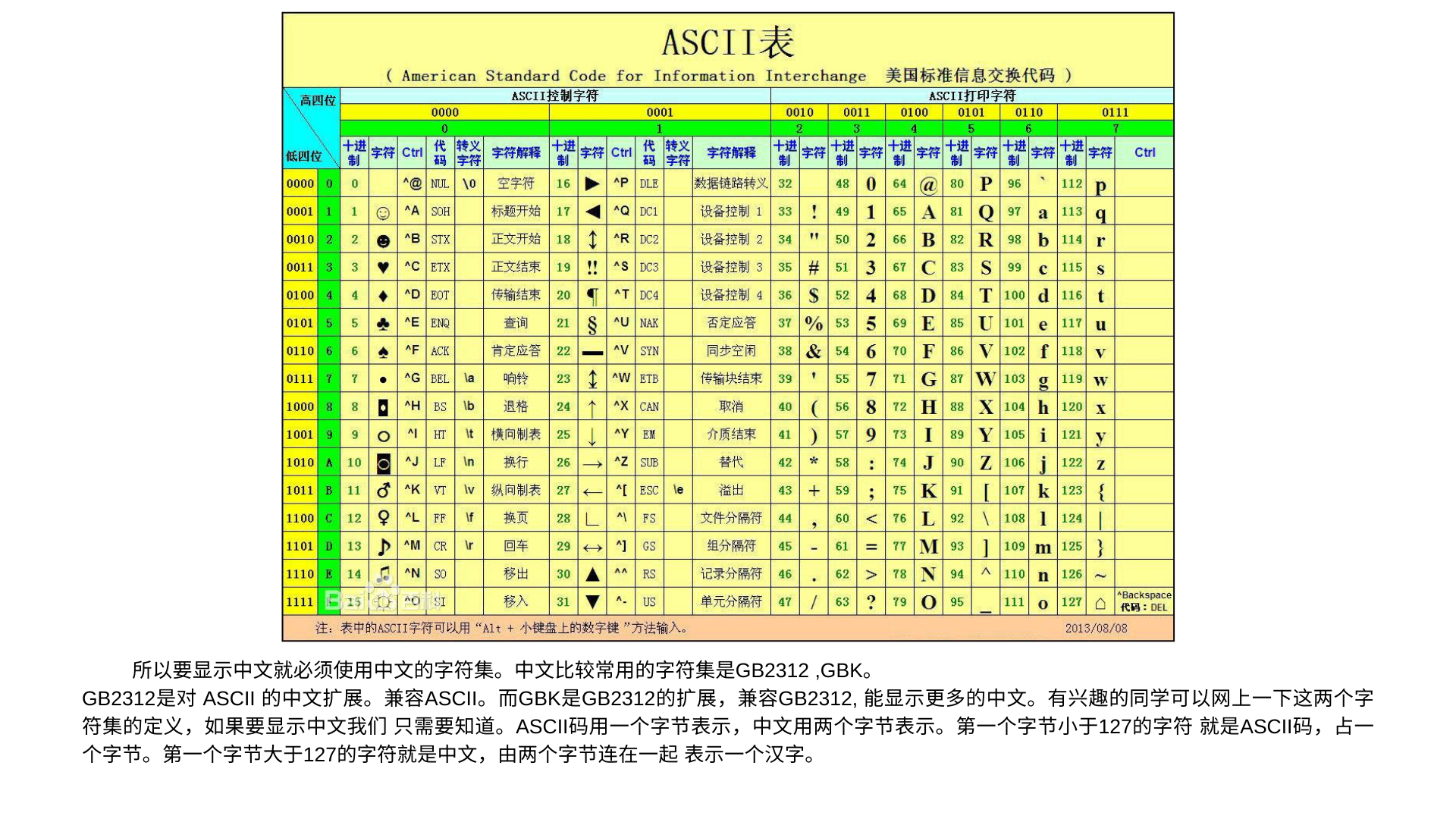
Task: Select the "~" character next to decimal 126
Action: [1101, 576]
